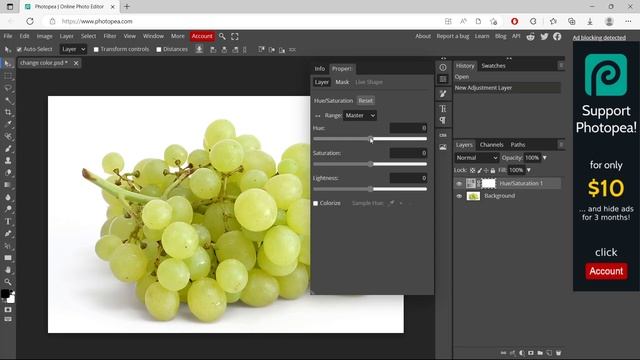Open Photopea Facebook page icon
The height and width of the screenshot is (360, 640).
(x=557, y=36)
